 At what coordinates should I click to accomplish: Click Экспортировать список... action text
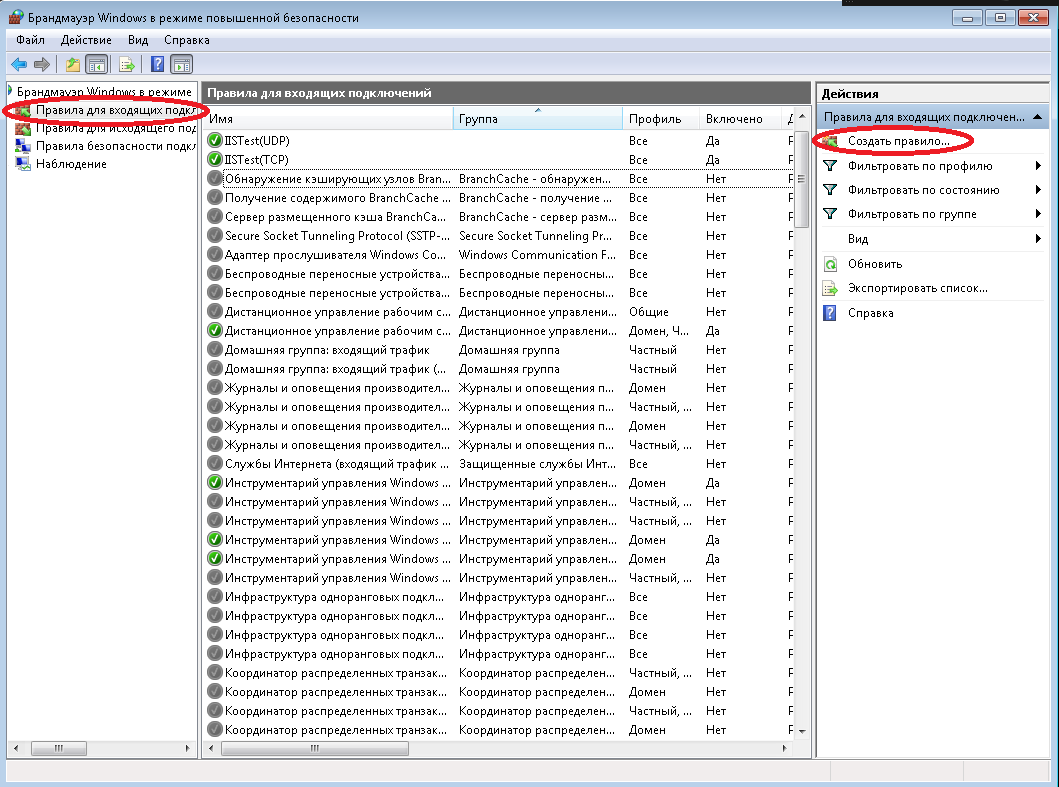pos(917,288)
